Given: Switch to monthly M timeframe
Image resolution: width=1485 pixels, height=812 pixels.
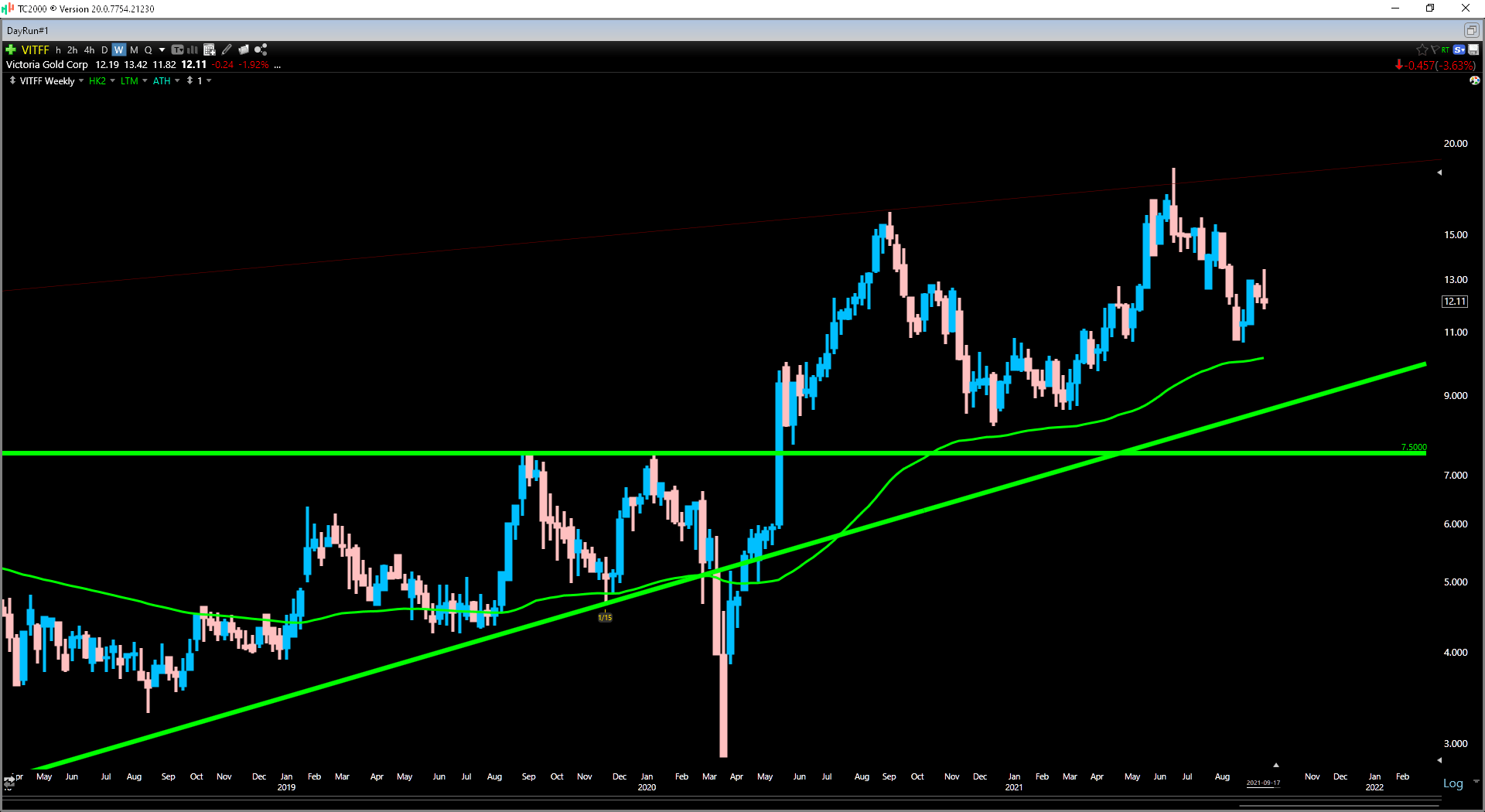Looking at the screenshot, I should [134, 49].
